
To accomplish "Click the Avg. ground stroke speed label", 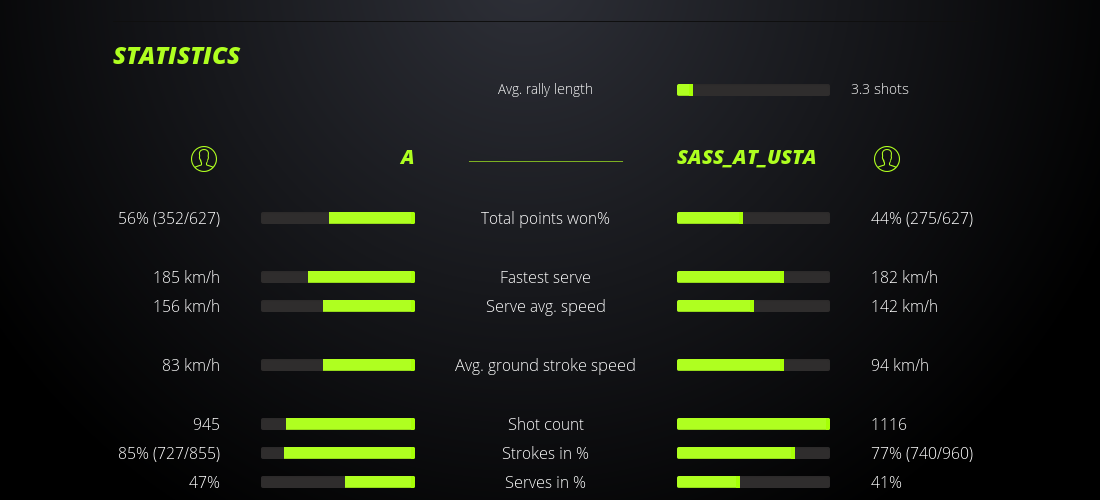I will pos(545,365).
